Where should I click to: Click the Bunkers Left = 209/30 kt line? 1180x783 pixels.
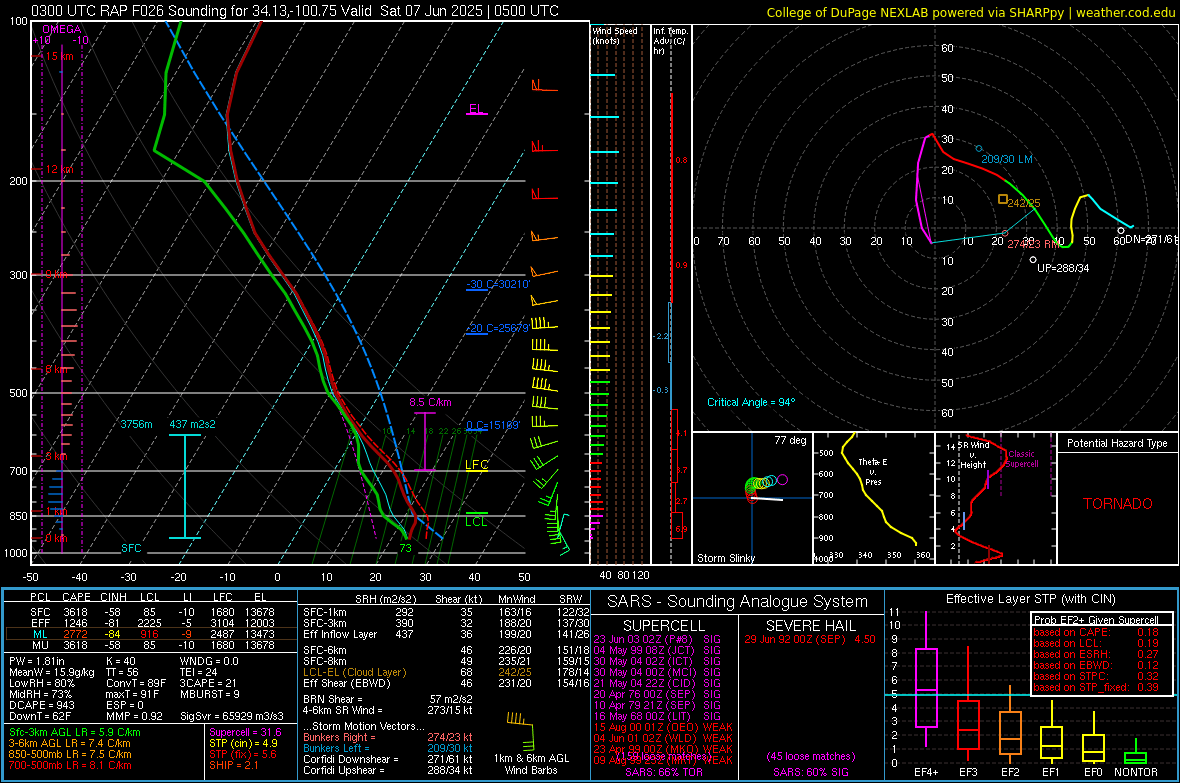click(388, 748)
